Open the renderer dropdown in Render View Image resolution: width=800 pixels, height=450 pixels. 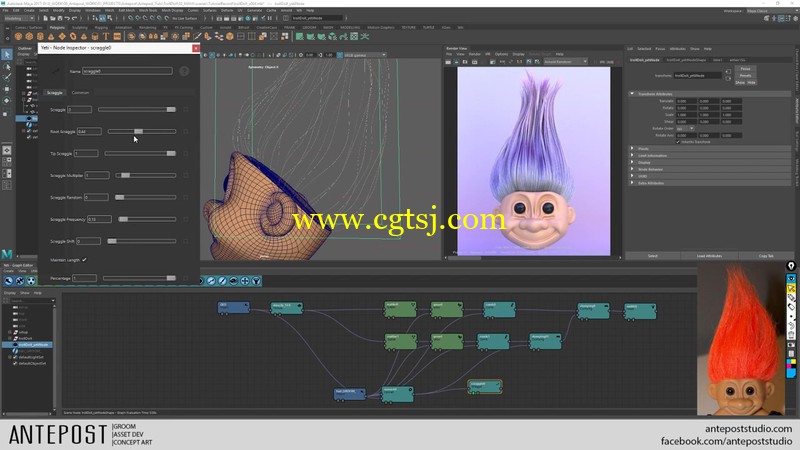click(566, 62)
